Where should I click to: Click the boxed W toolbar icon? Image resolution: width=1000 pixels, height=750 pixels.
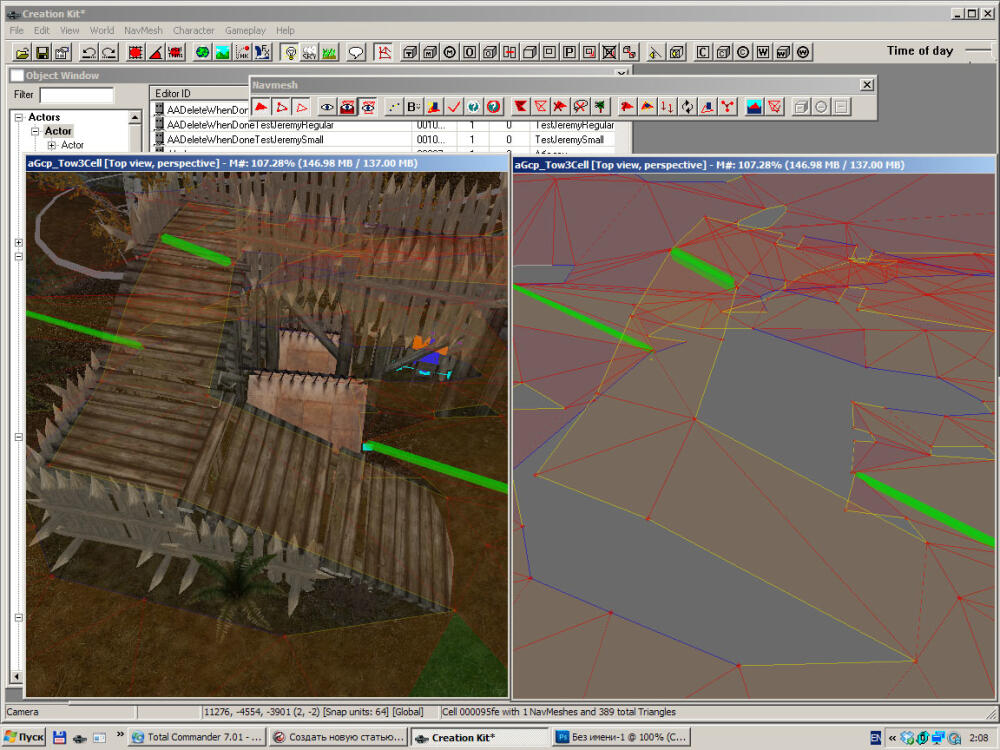tap(763, 52)
